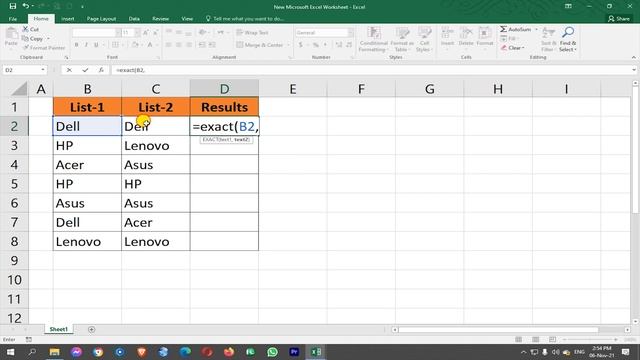Click the Tell me what you want box

245,19
